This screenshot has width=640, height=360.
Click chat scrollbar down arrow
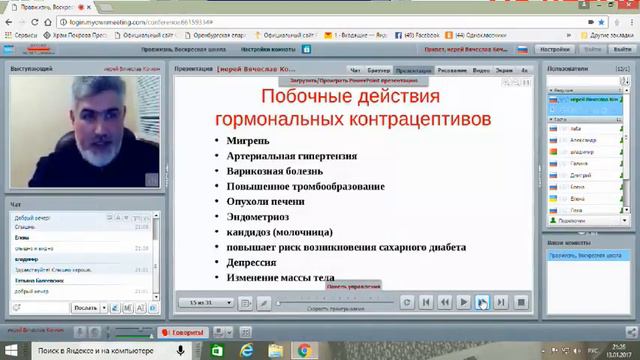click(x=156, y=297)
